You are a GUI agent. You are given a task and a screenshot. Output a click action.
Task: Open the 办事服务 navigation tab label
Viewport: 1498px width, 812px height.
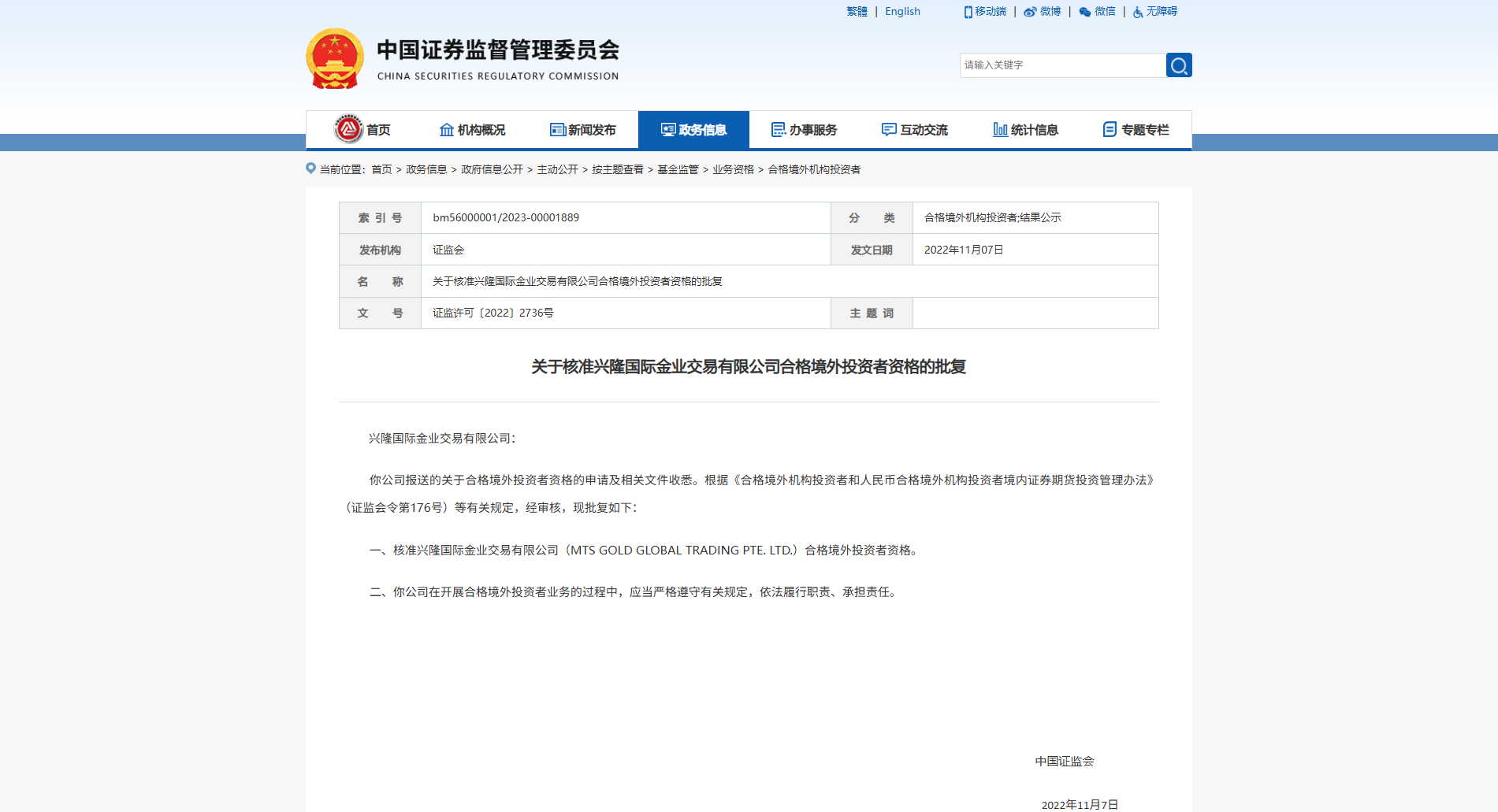tap(813, 130)
